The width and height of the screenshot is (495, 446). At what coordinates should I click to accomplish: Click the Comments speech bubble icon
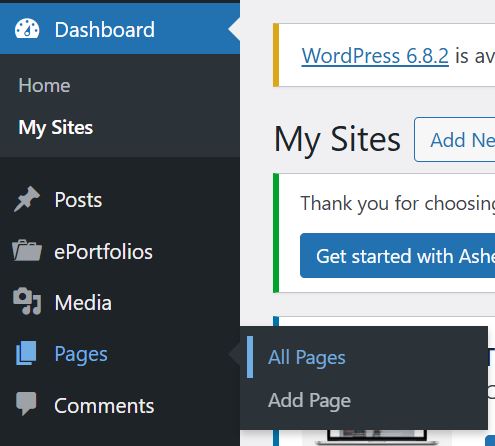pyautogui.click(x=26, y=404)
